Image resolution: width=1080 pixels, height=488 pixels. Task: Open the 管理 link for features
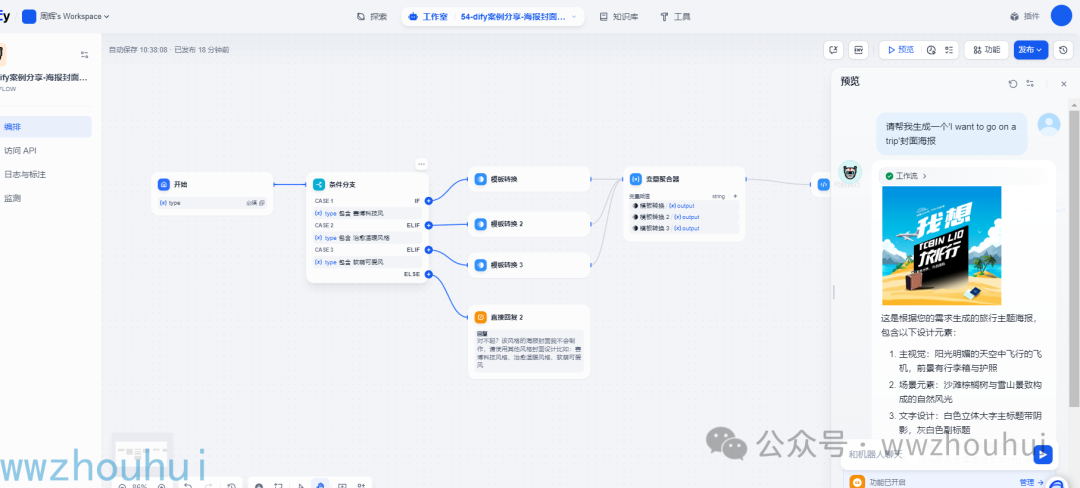pos(1031,482)
